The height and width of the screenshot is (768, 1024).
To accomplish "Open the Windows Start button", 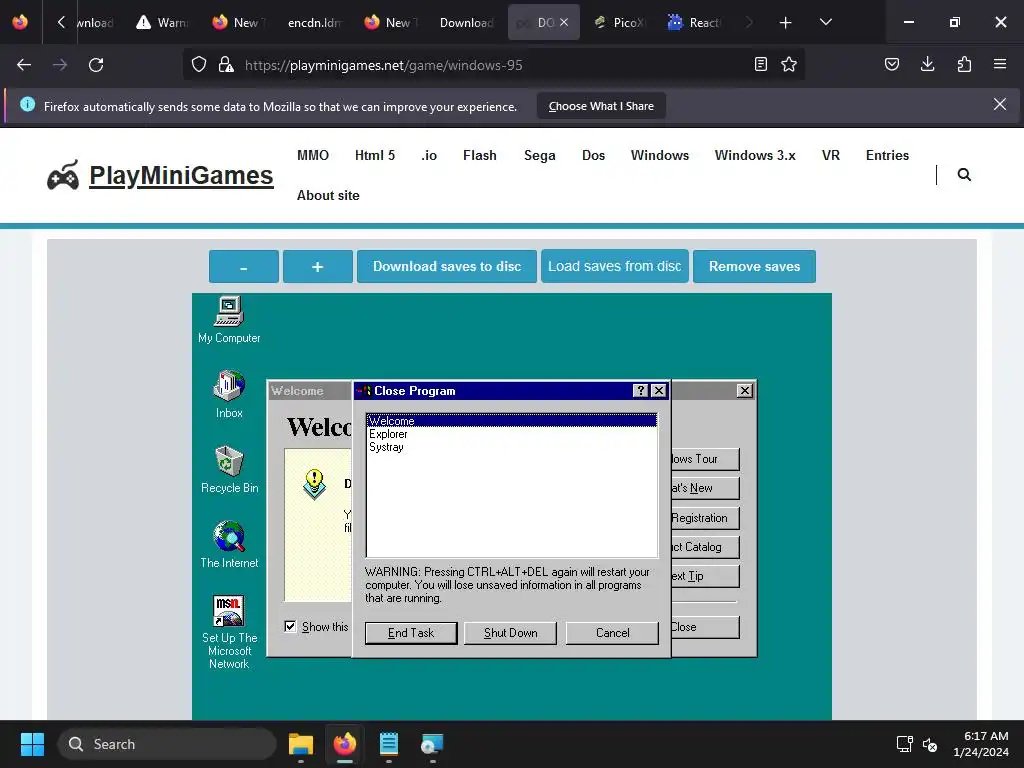I will pos(32,744).
